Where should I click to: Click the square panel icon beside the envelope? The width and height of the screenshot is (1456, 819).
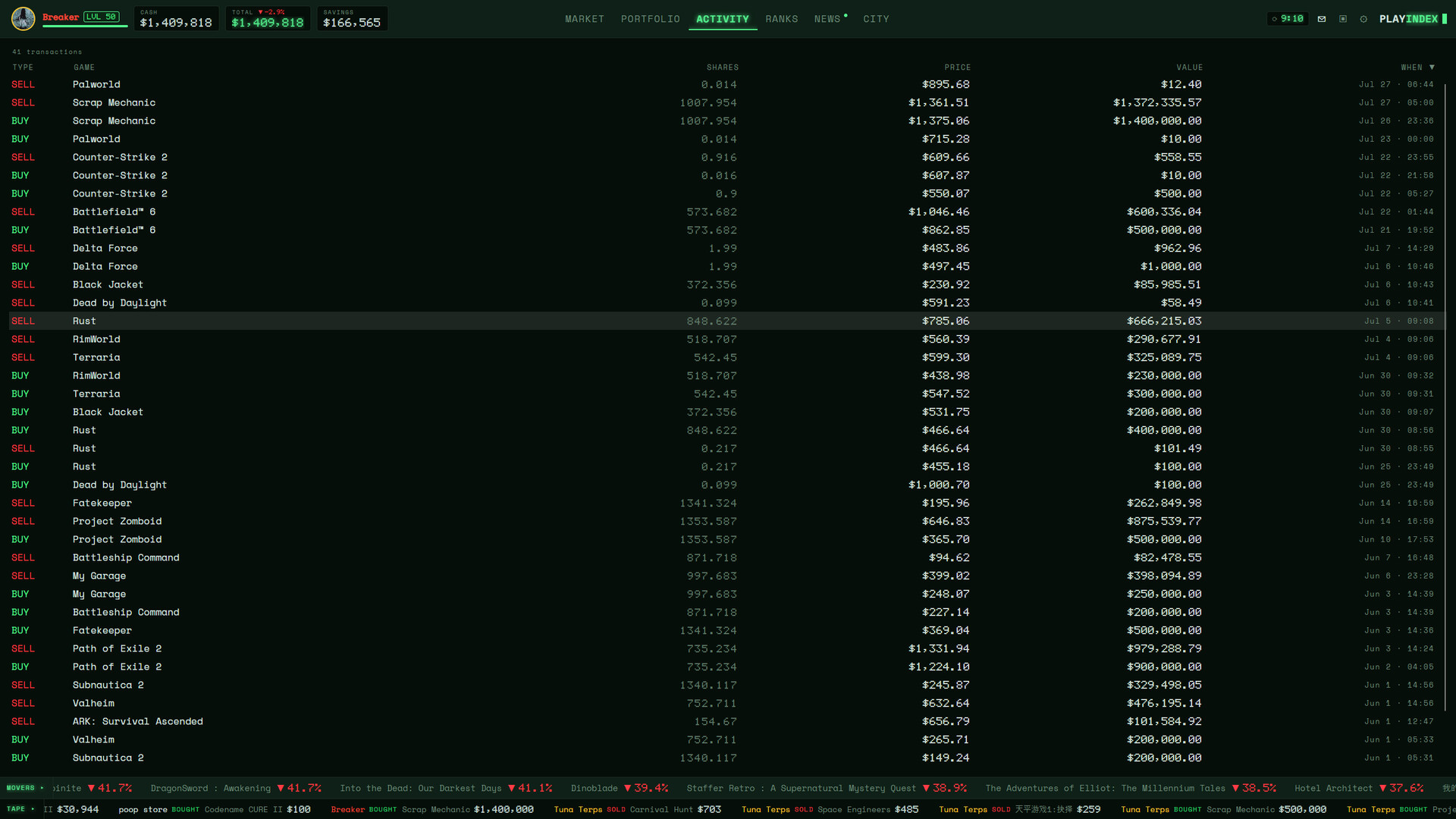pyautogui.click(x=1343, y=19)
